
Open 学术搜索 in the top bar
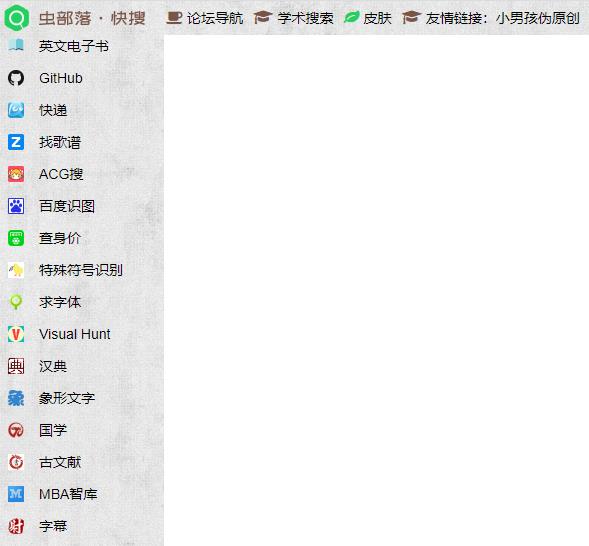coord(305,18)
